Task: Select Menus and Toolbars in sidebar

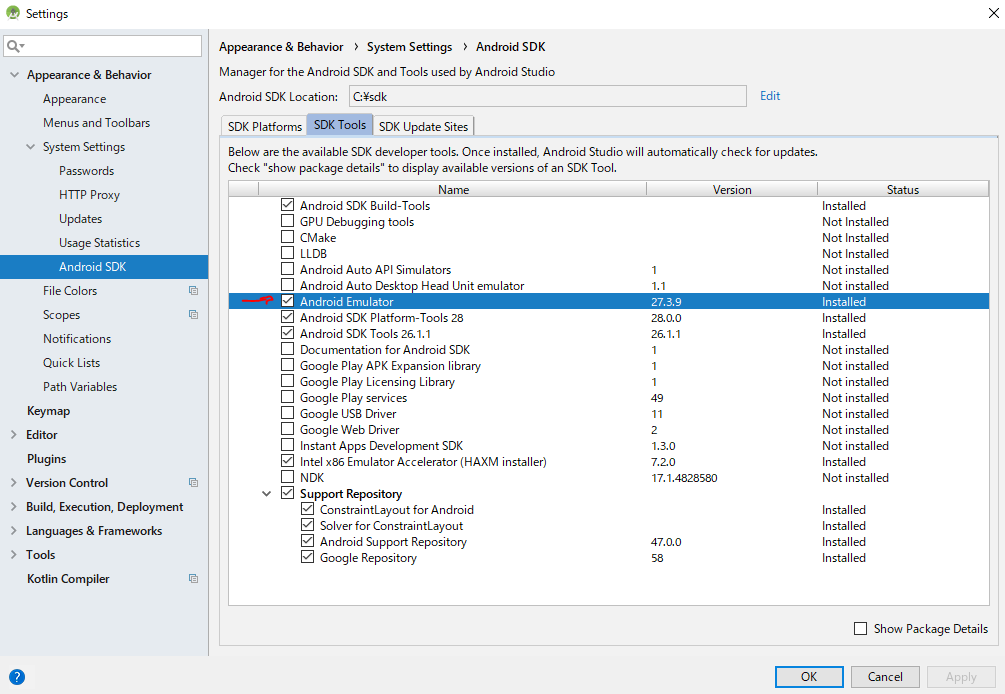Action: 96,122
